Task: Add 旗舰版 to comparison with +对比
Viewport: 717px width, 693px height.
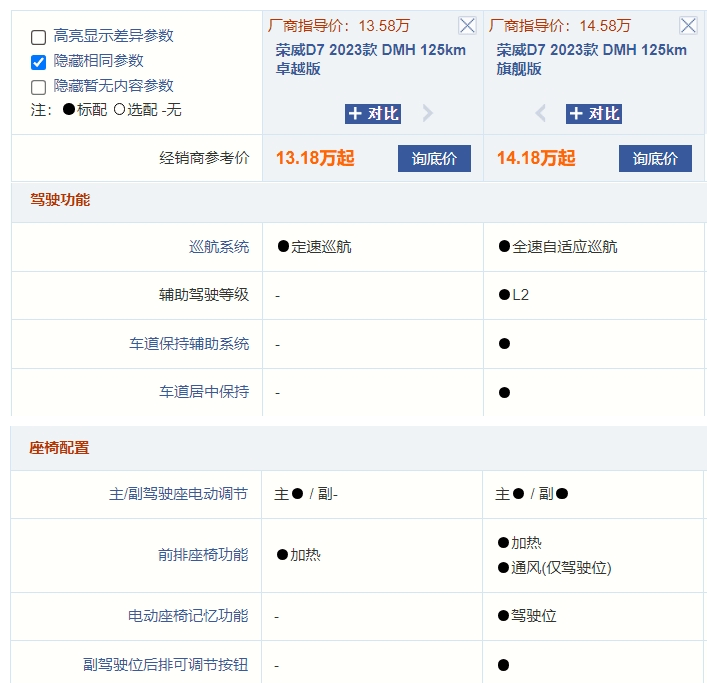Action: 594,113
